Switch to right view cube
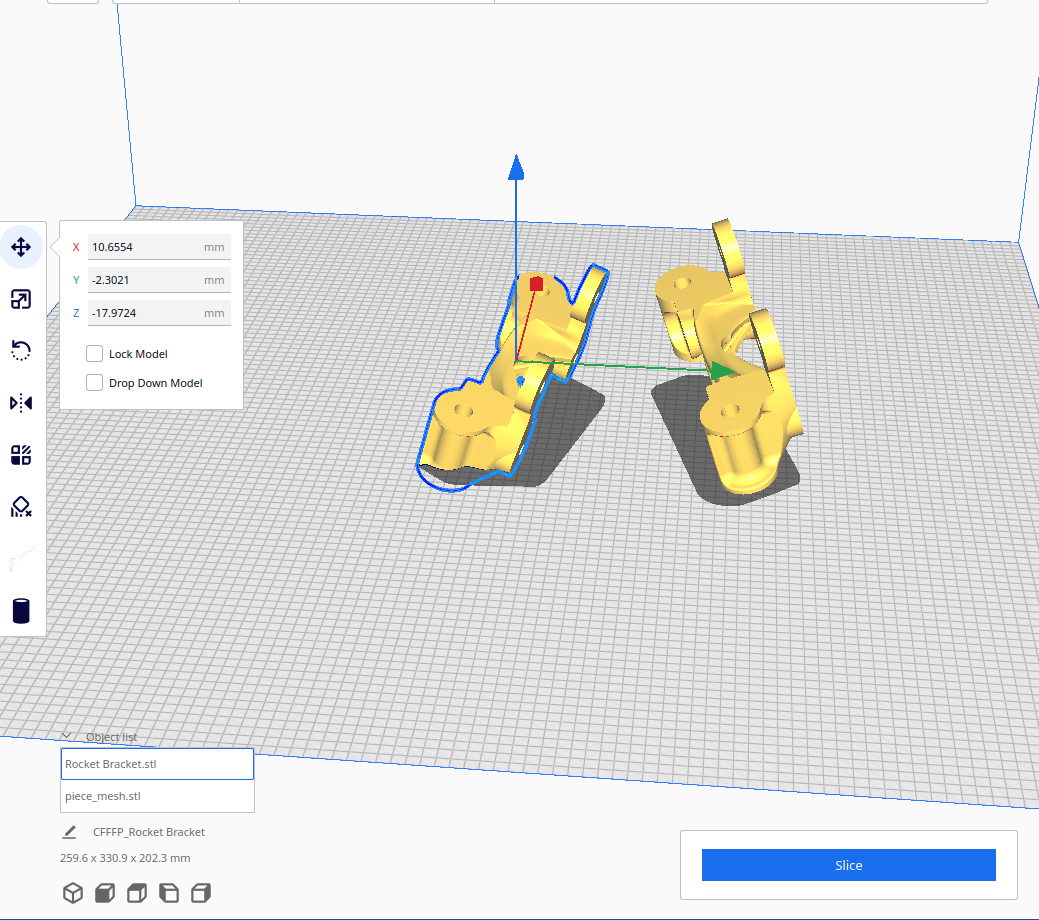 pos(200,893)
